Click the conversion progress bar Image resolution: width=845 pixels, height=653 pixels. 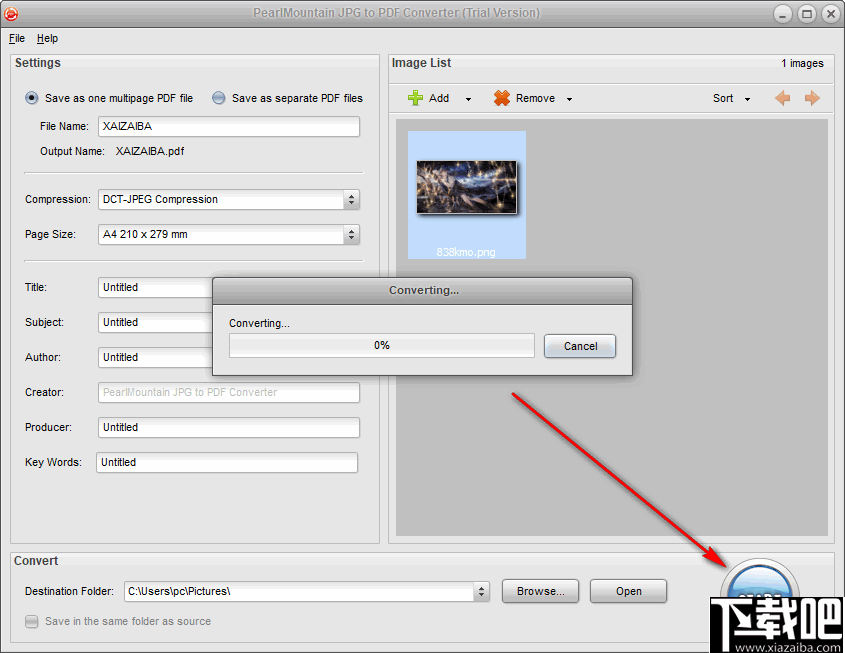tap(381, 346)
